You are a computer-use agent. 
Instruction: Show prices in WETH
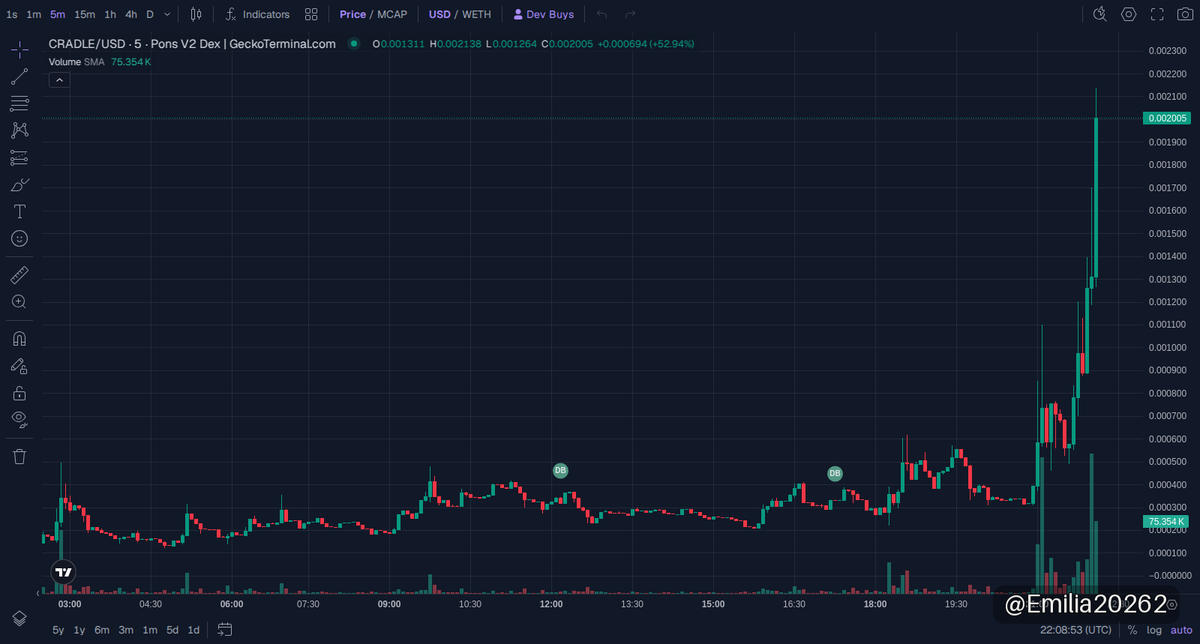click(x=476, y=15)
